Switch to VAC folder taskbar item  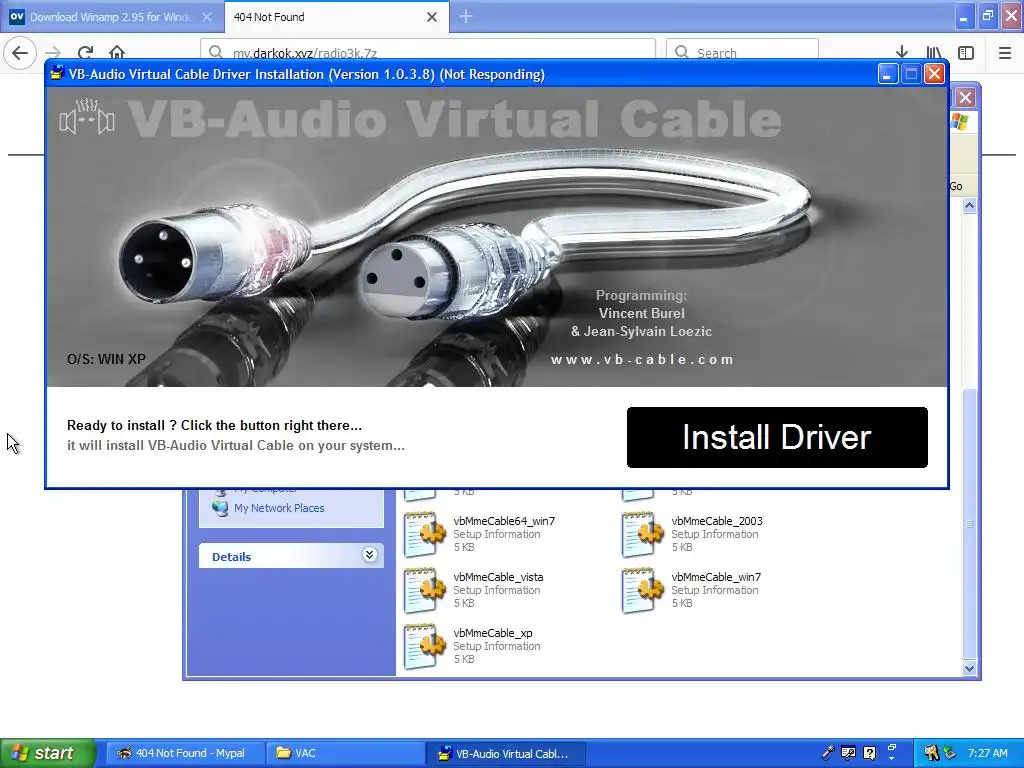345,753
